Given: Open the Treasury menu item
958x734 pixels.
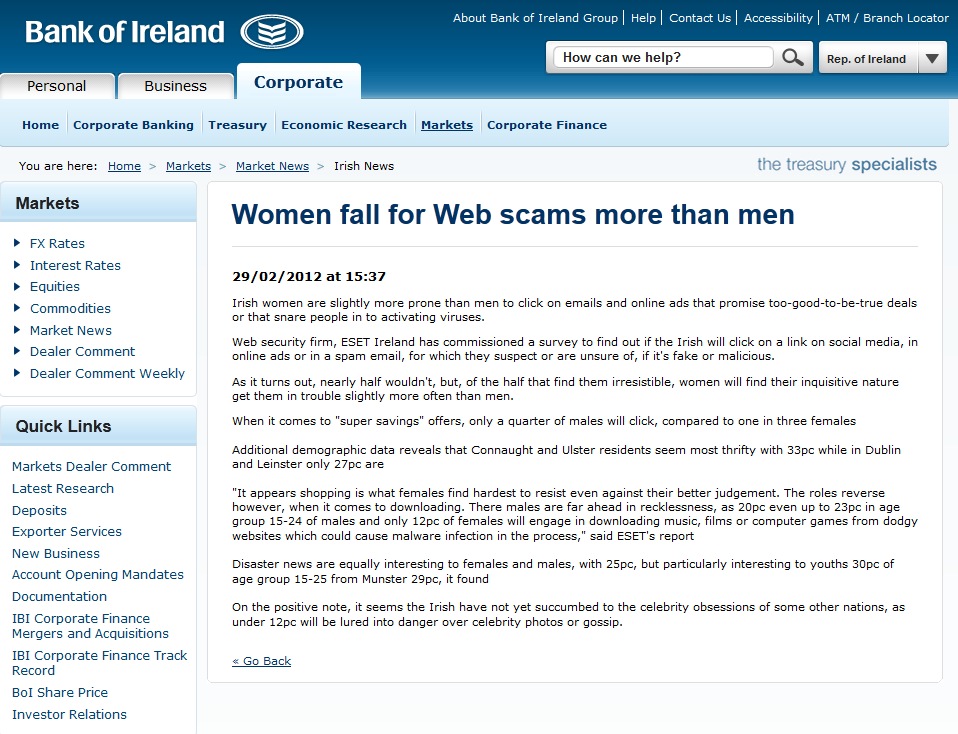Looking at the screenshot, I should pos(237,125).
